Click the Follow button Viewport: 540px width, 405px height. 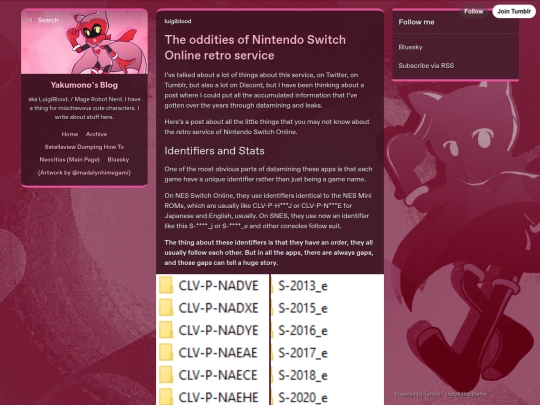(x=474, y=11)
